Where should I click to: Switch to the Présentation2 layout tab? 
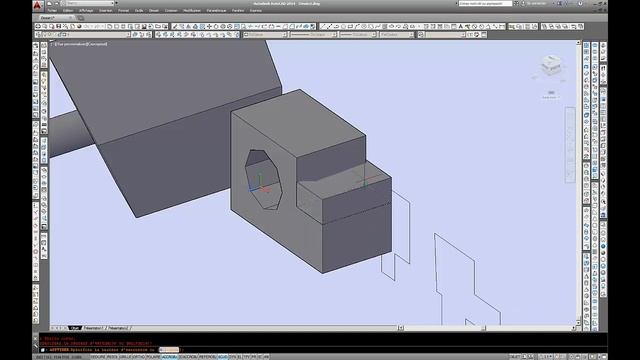119,328
